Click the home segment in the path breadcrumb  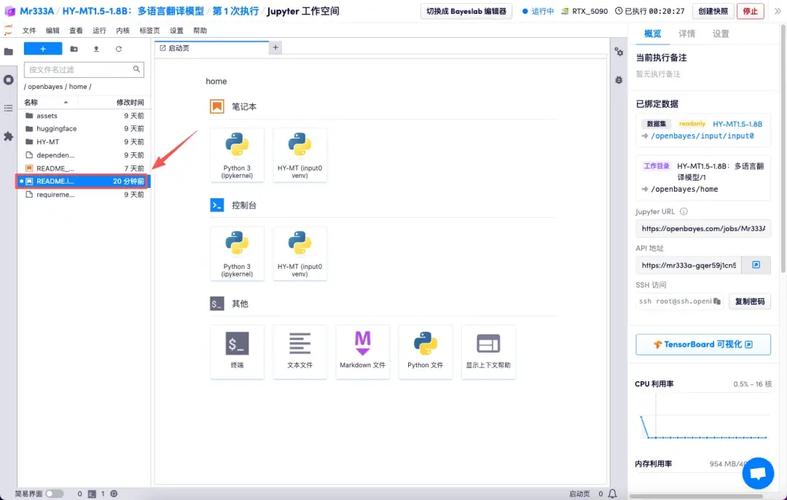pos(78,86)
